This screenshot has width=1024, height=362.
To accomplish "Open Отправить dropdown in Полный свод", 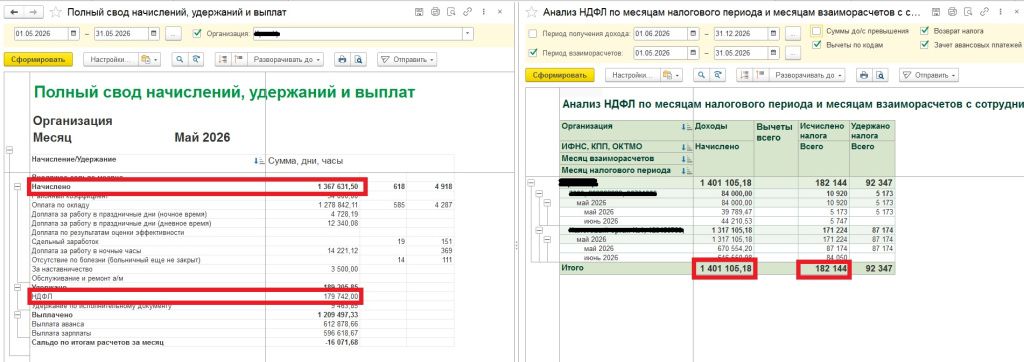I will (x=408, y=59).
